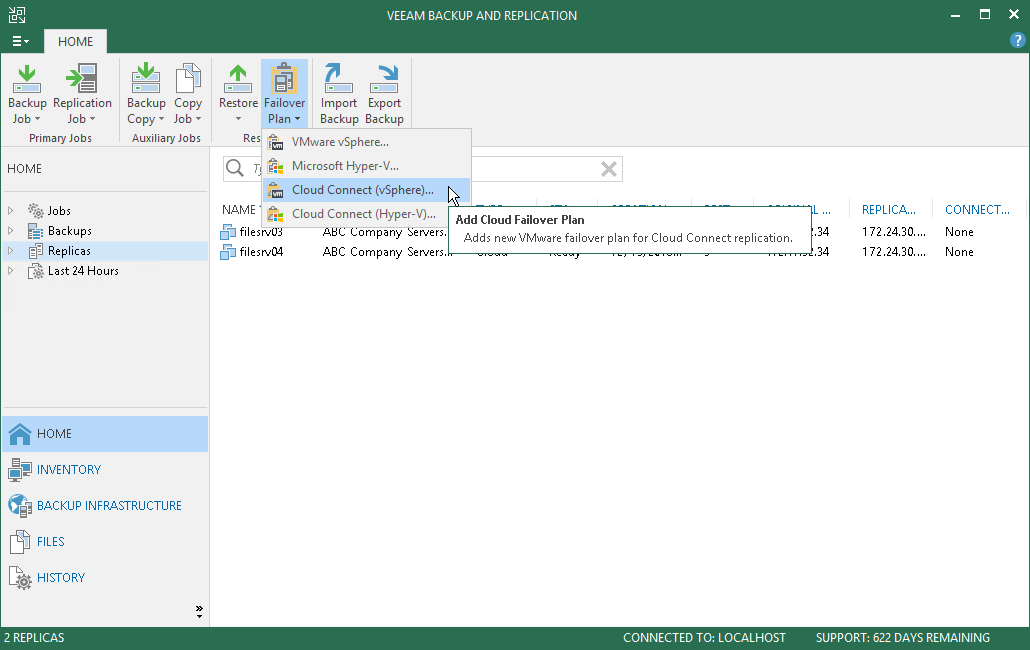
Task: Open the INVENTORY navigation view
Action: (x=105, y=470)
